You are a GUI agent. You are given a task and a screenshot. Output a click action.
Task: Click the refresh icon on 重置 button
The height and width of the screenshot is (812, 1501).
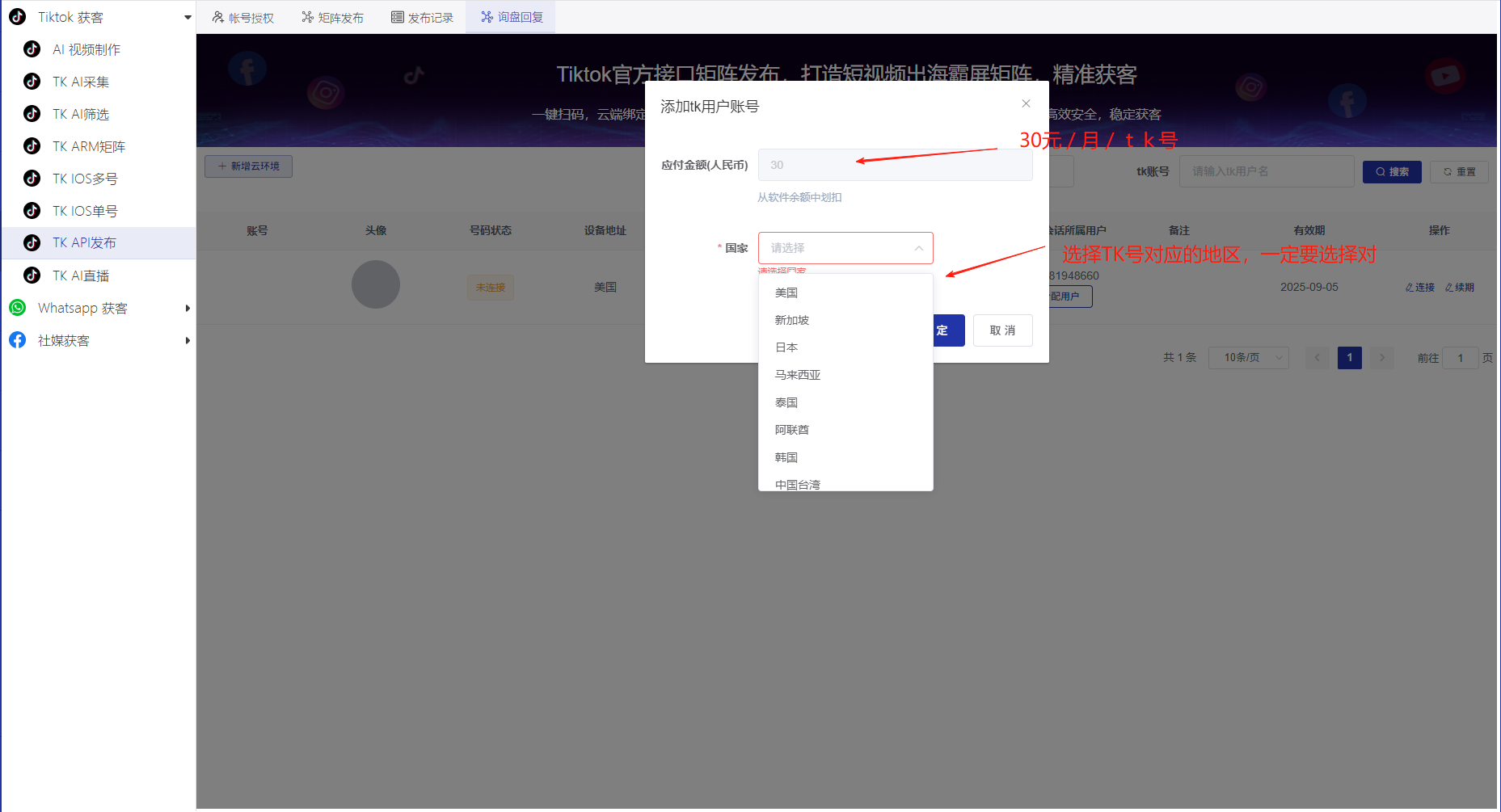tap(1446, 171)
